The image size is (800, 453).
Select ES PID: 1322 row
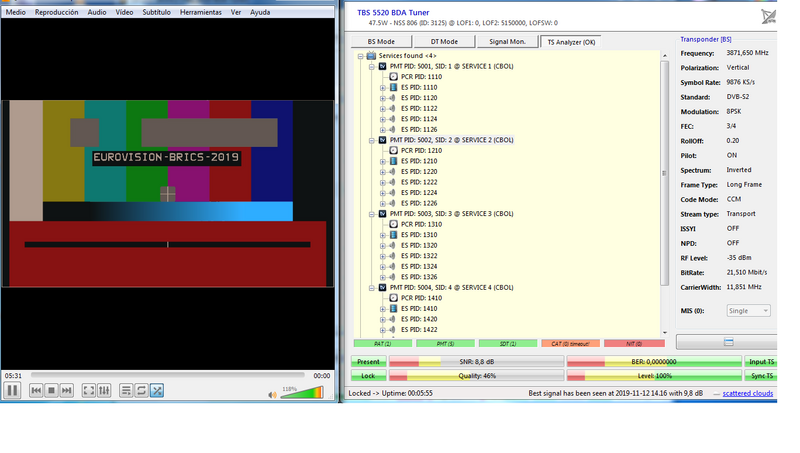[419, 256]
